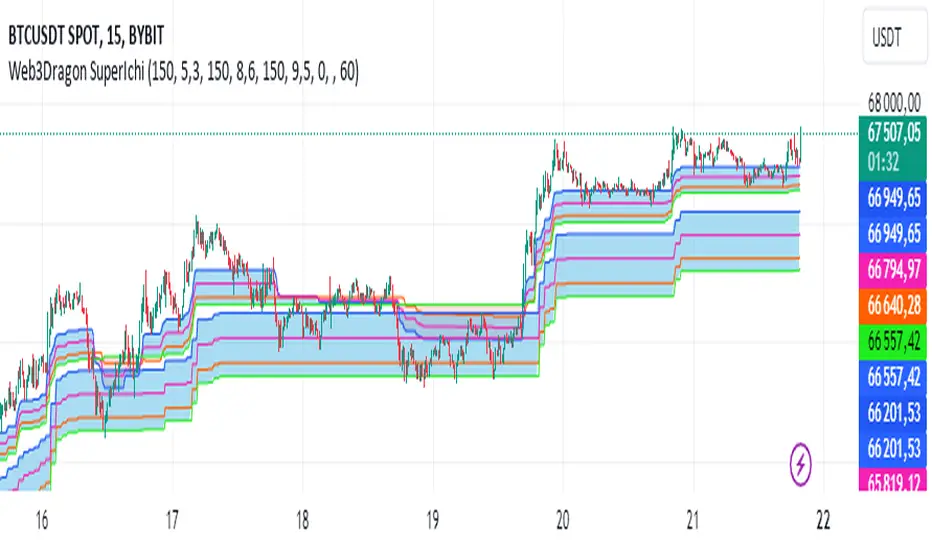Click date 21 on the time axis

tap(692, 521)
